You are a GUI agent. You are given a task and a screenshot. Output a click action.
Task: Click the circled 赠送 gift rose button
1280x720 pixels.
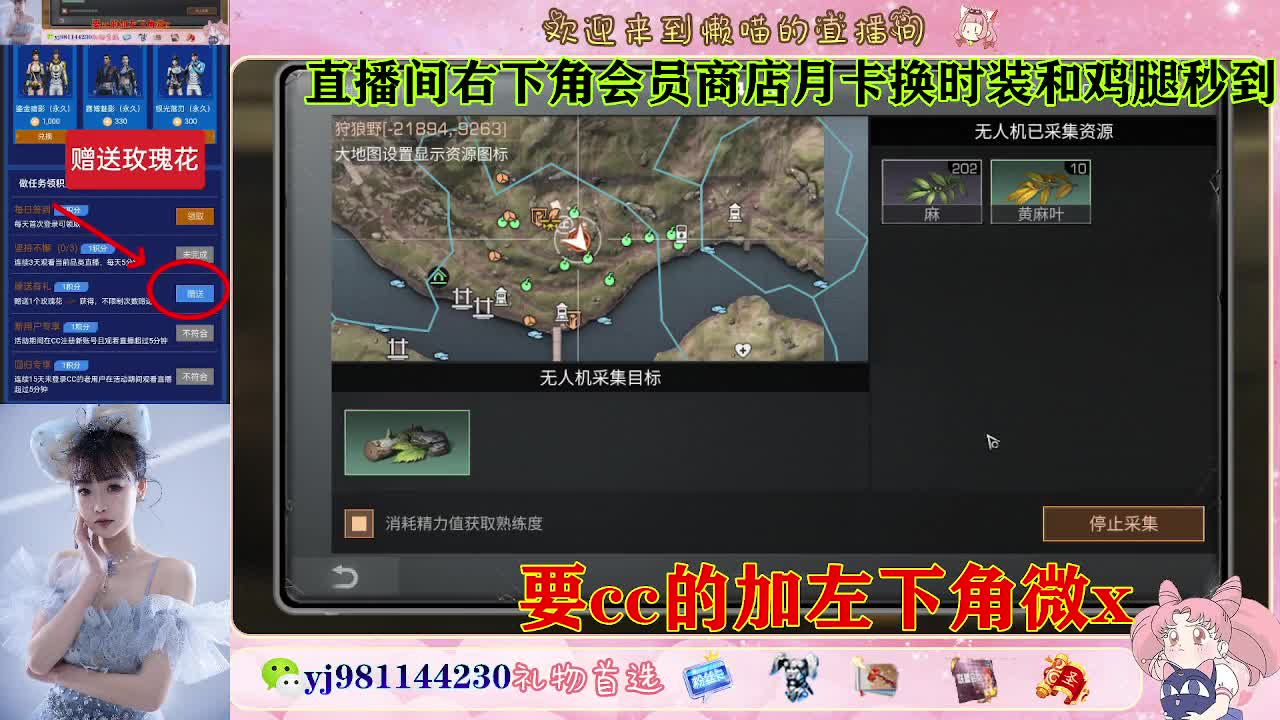pyautogui.click(x=196, y=293)
